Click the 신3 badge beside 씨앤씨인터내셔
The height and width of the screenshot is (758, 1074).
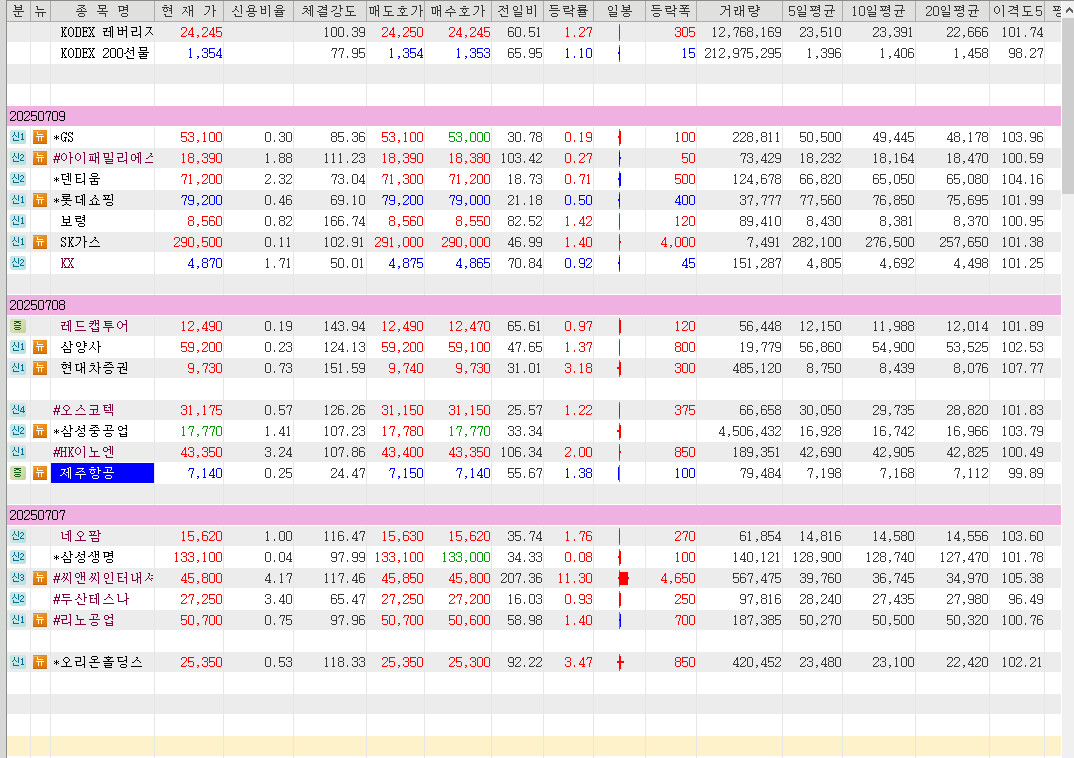click(x=18, y=578)
